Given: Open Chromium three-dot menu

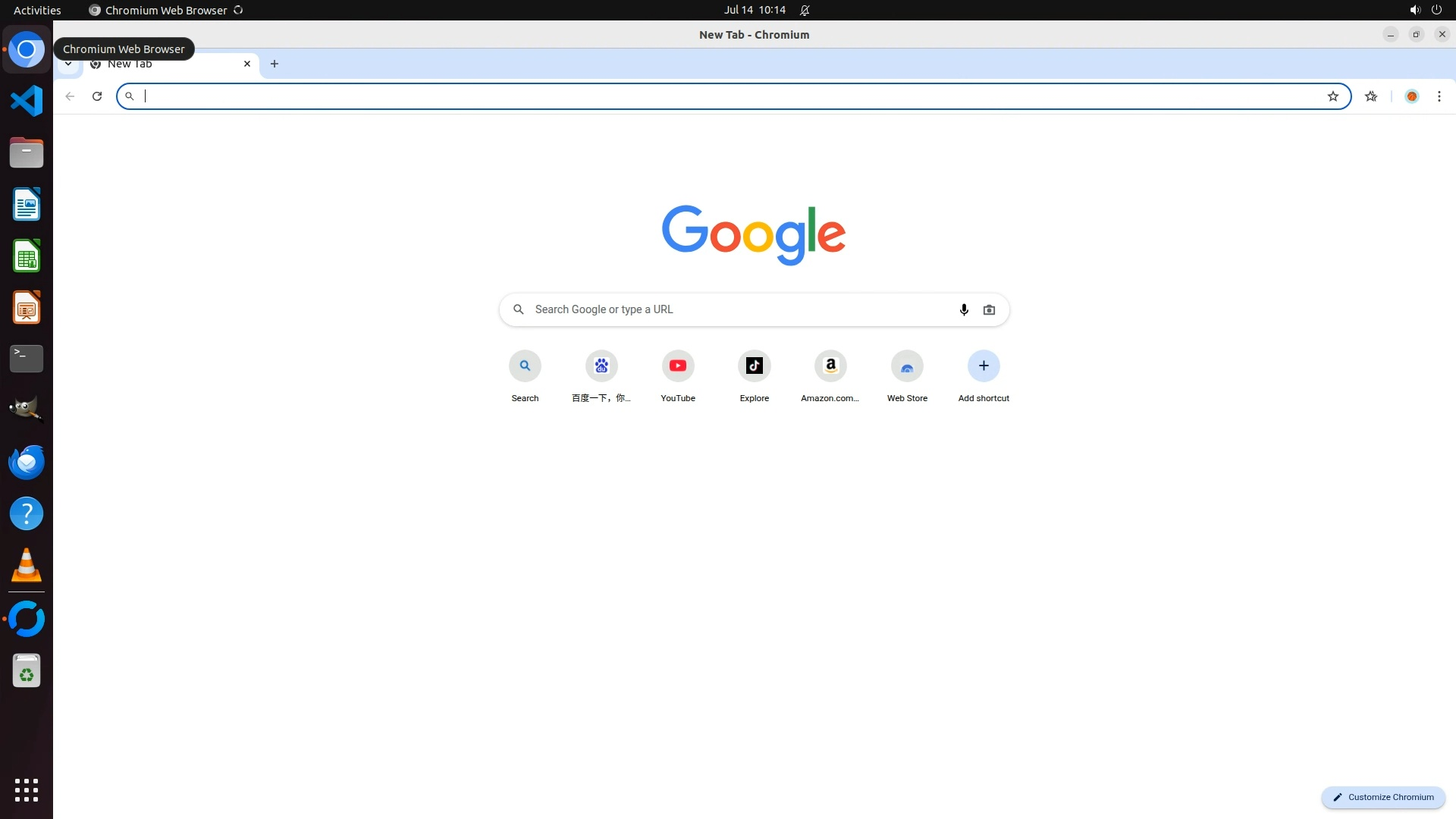Looking at the screenshot, I should (x=1439, y=96).
